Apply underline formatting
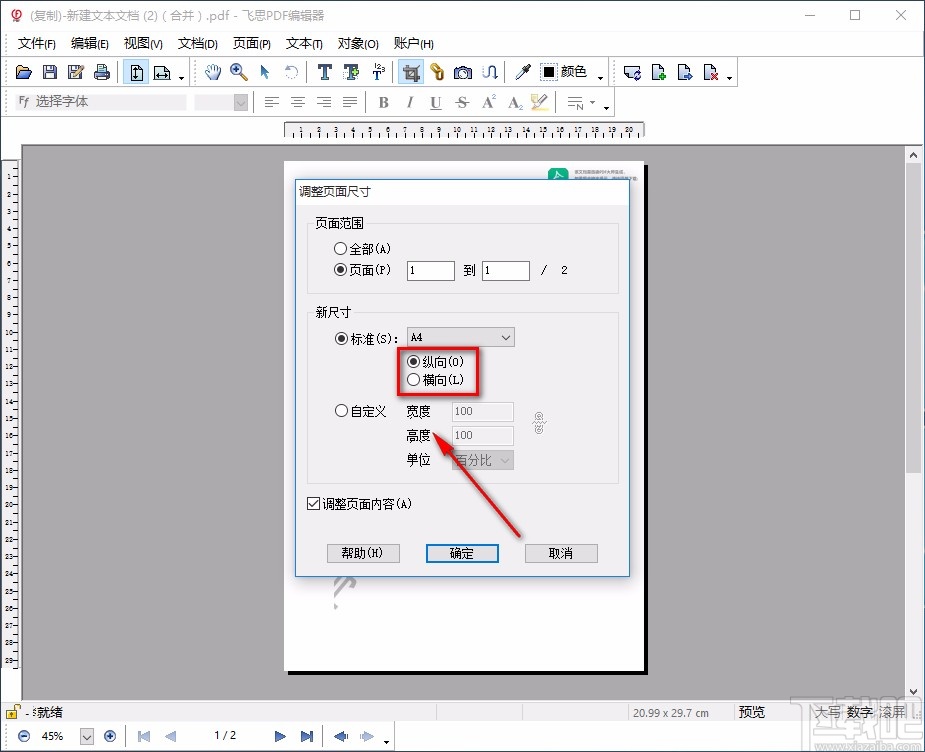 tap(435, 101)
